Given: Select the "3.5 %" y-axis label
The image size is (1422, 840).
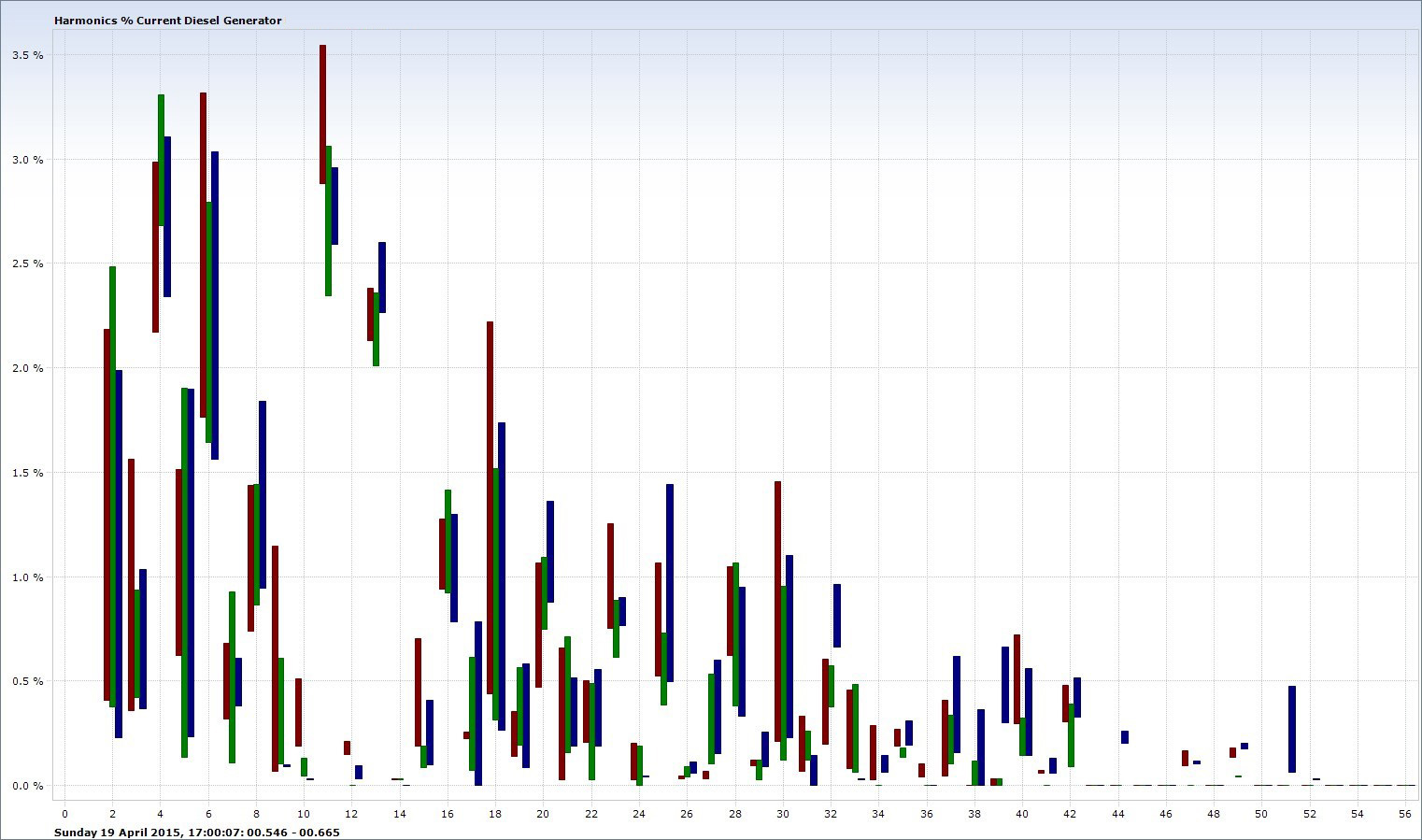Looking at the screenshot, I should click(28, 55).
